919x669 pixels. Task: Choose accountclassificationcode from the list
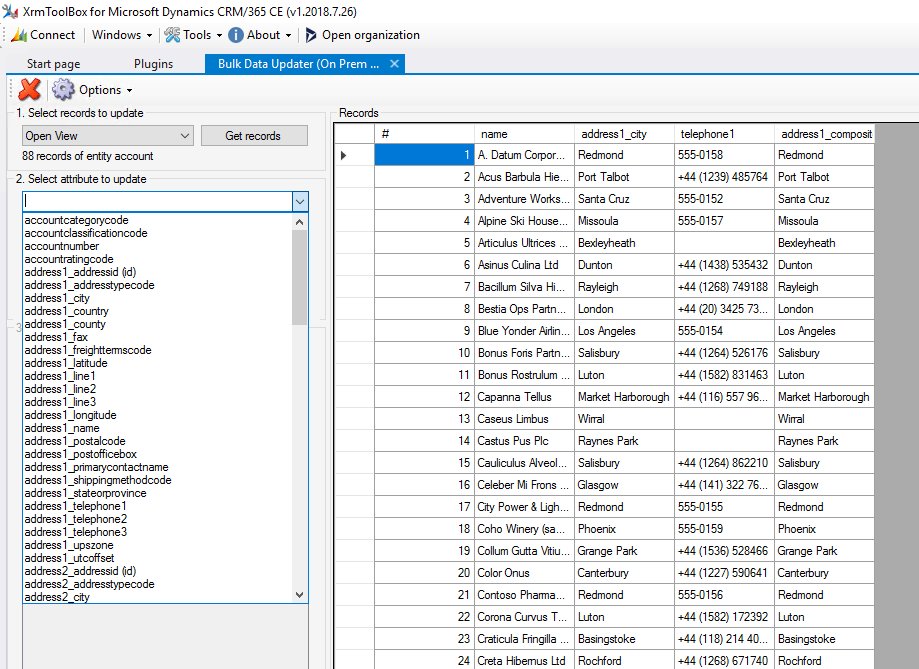point(86,233)
